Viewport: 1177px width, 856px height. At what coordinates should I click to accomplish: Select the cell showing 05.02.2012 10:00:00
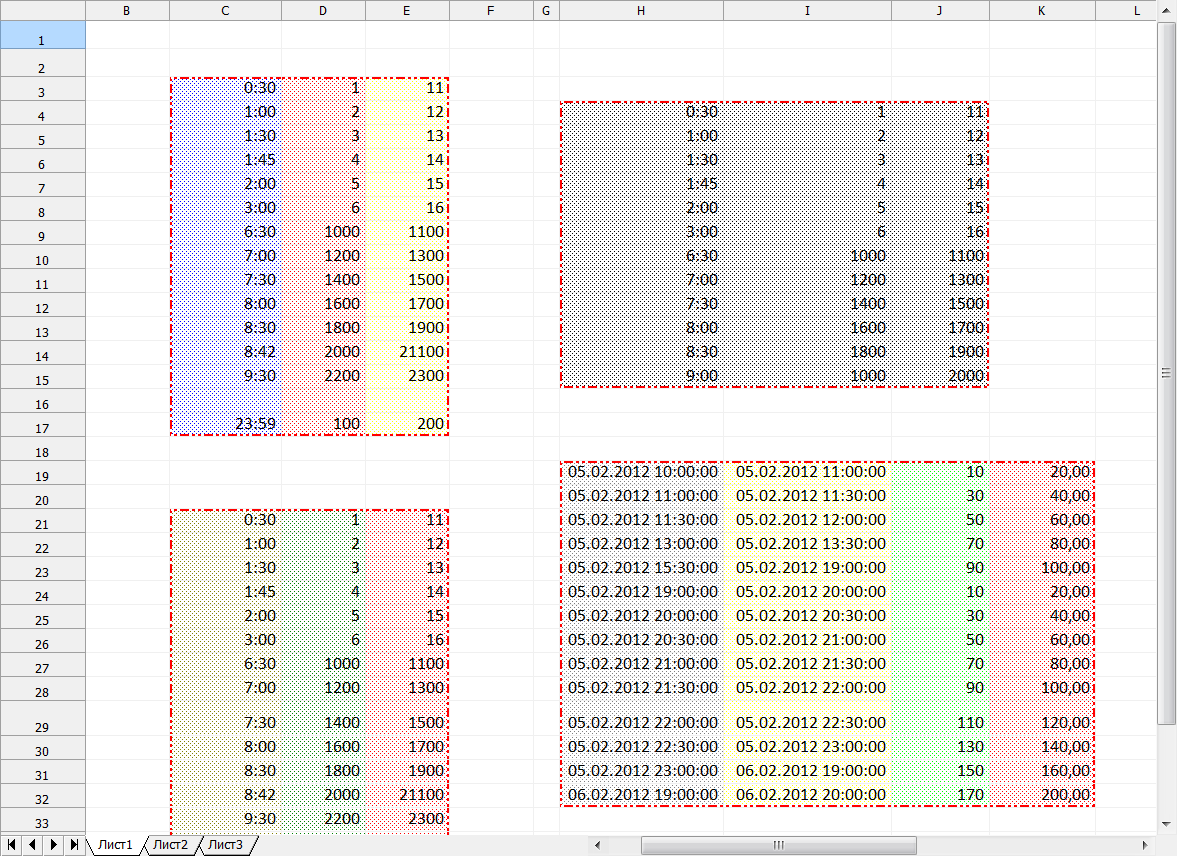coord(640,471)
